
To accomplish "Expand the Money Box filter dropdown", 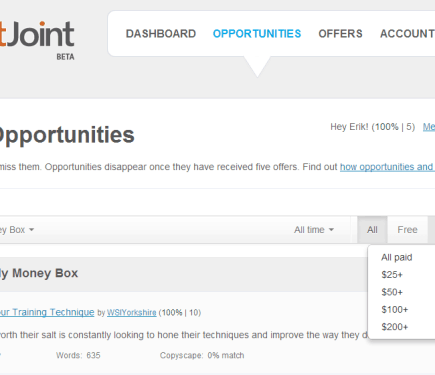I will (17, 230).
